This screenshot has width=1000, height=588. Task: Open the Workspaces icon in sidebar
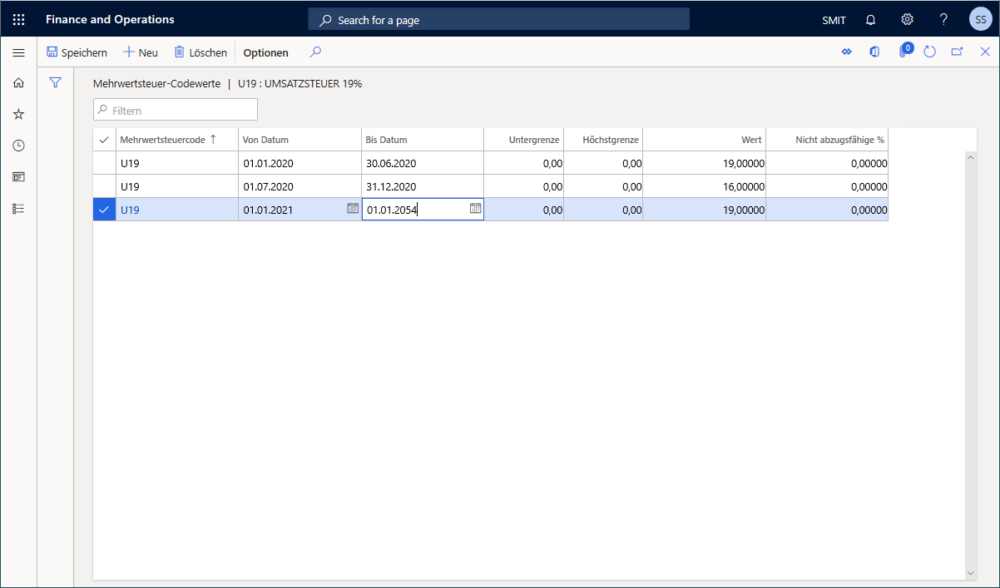pyautogui.click(x=17, y=176)
